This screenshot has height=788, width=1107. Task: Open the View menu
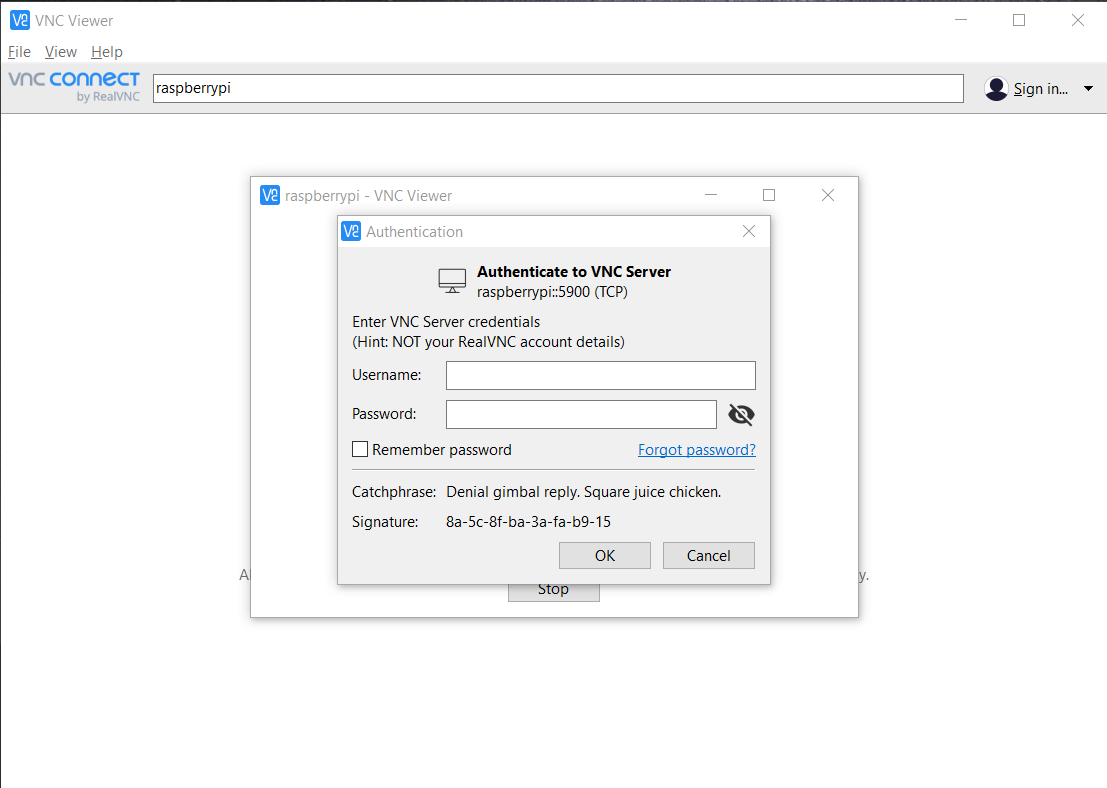click(x=60, y=52)
